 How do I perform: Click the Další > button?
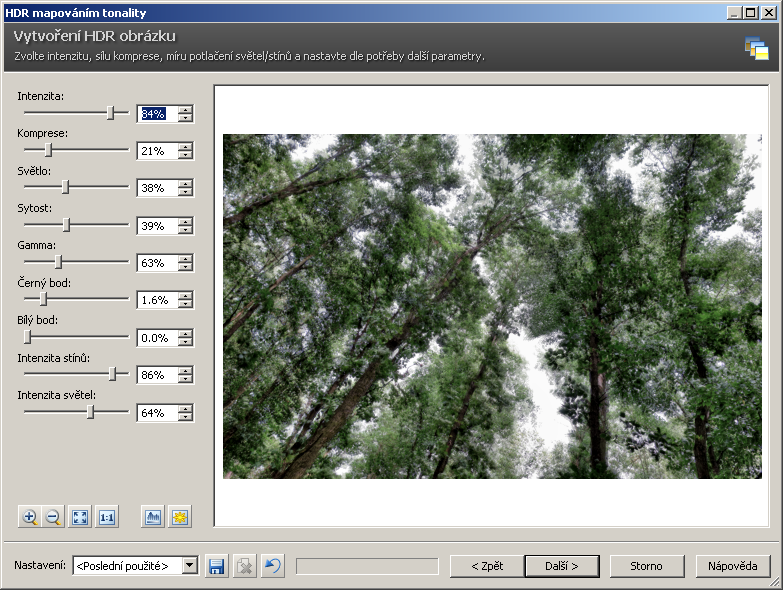(562, 566)
